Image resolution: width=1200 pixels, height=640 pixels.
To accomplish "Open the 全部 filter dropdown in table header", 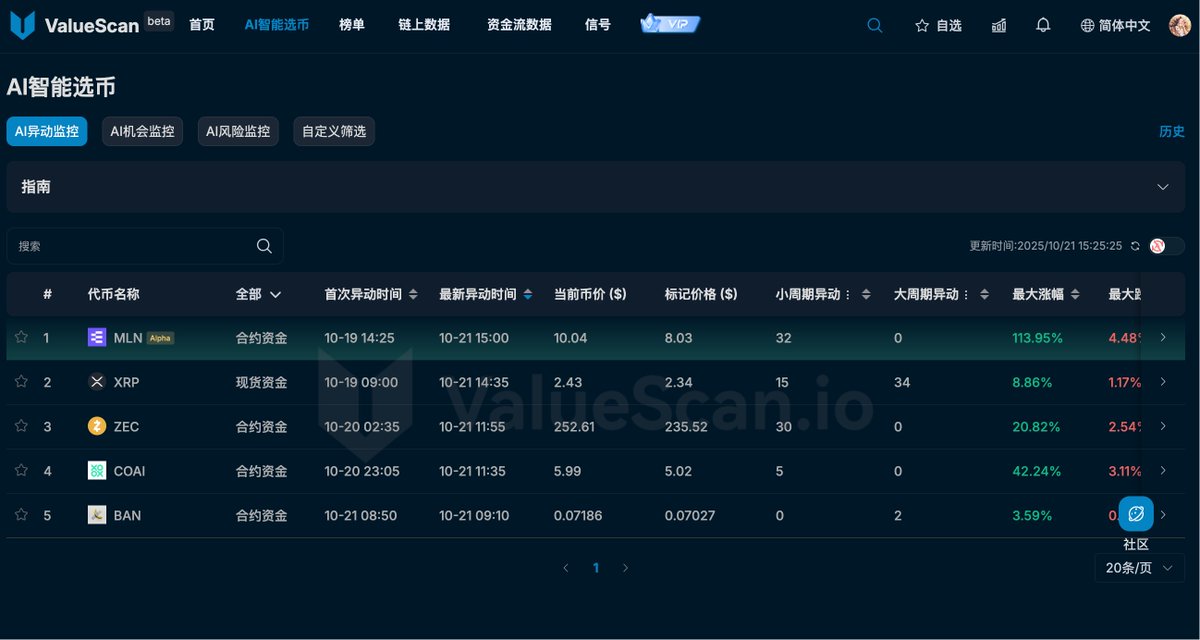I will 258,294.
